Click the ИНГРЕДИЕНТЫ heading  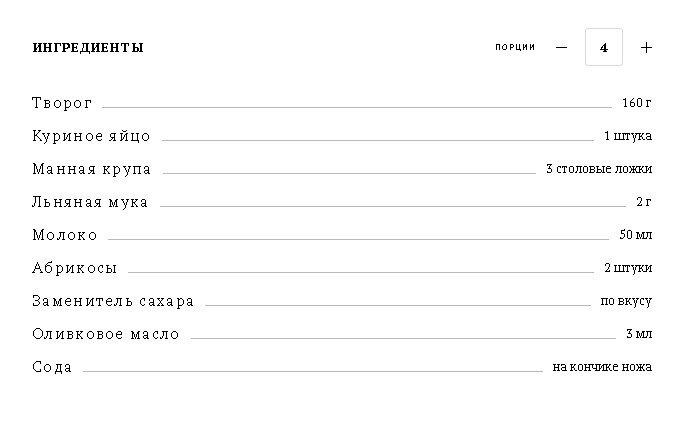88,47
